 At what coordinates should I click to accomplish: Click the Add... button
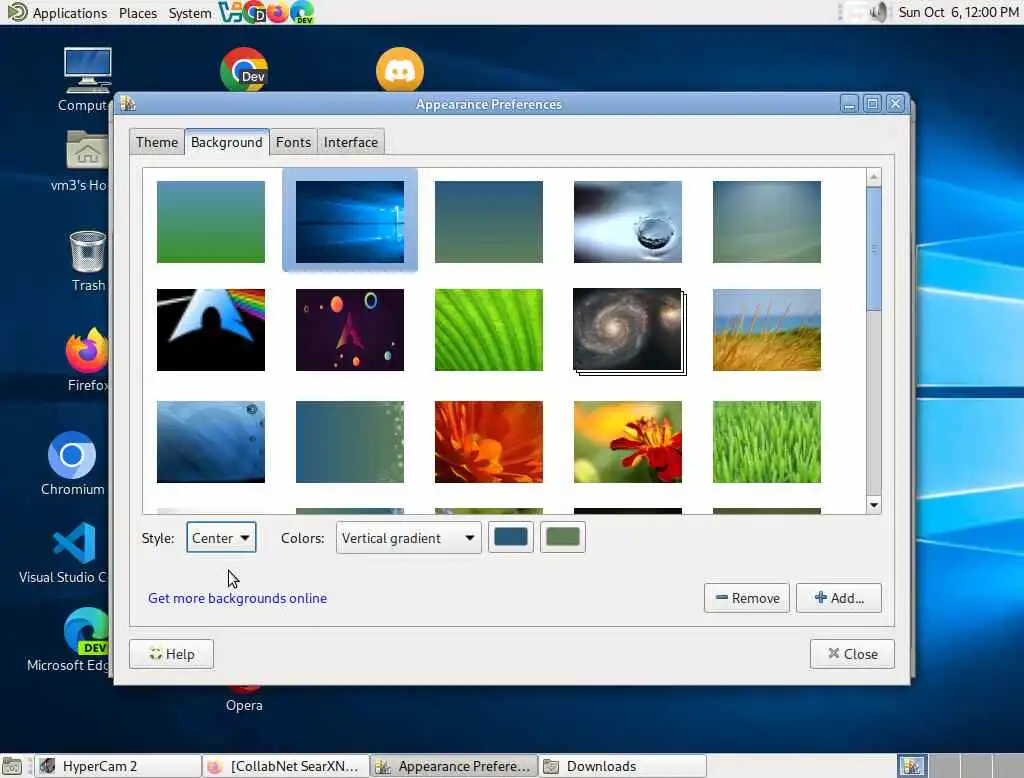click(x=839, y=598)
